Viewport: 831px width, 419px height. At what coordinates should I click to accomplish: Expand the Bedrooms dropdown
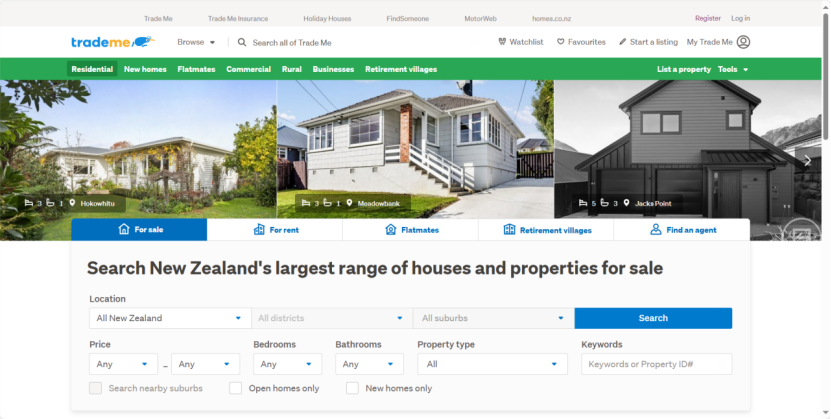(287, 364)
